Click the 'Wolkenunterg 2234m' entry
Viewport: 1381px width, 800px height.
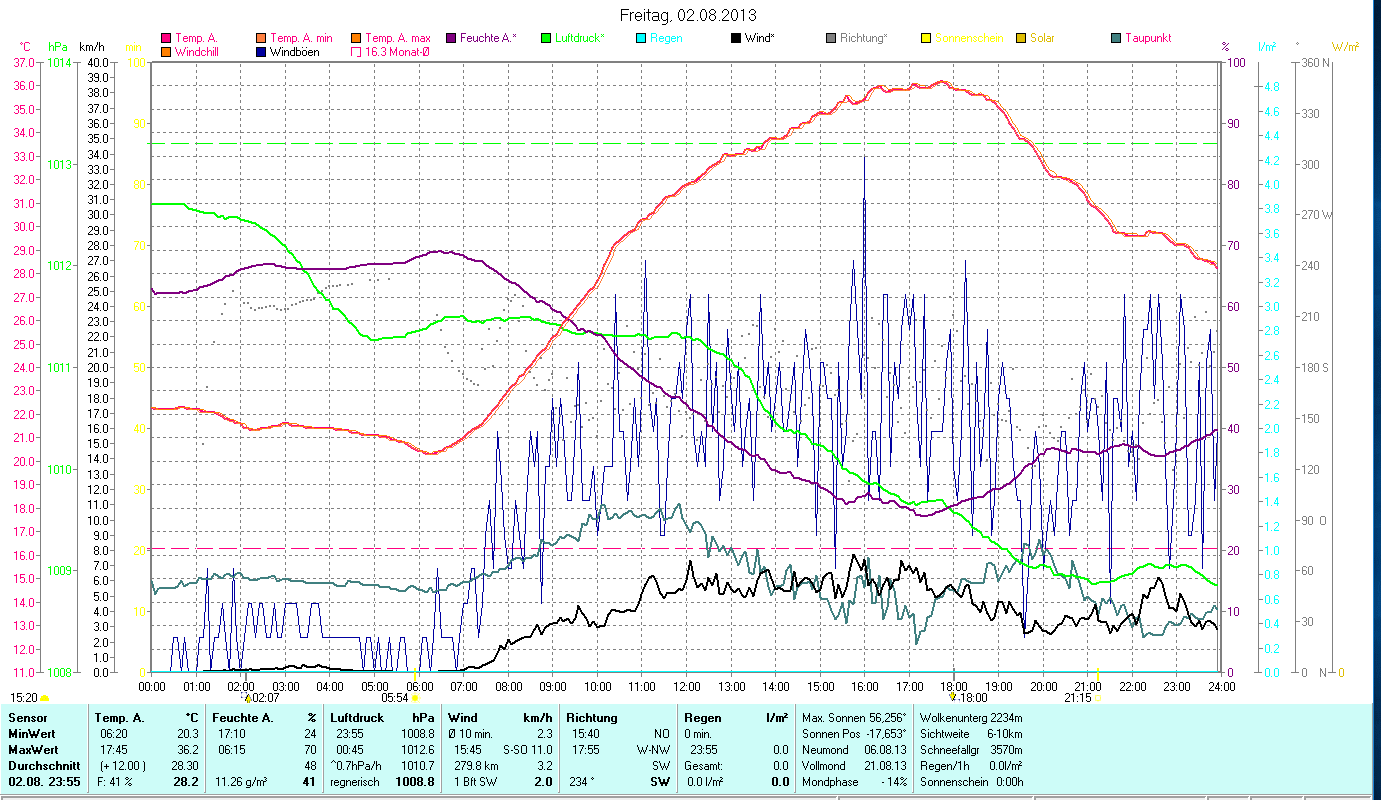tap(972, 718)
